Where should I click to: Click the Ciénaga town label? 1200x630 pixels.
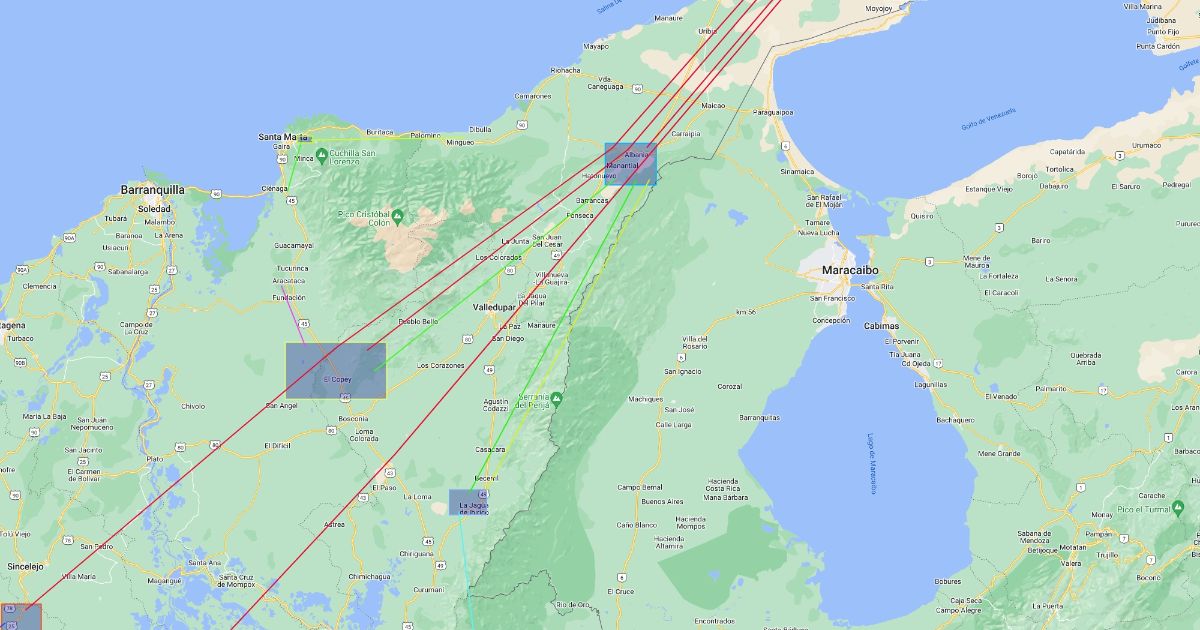(x=274, y=188)
